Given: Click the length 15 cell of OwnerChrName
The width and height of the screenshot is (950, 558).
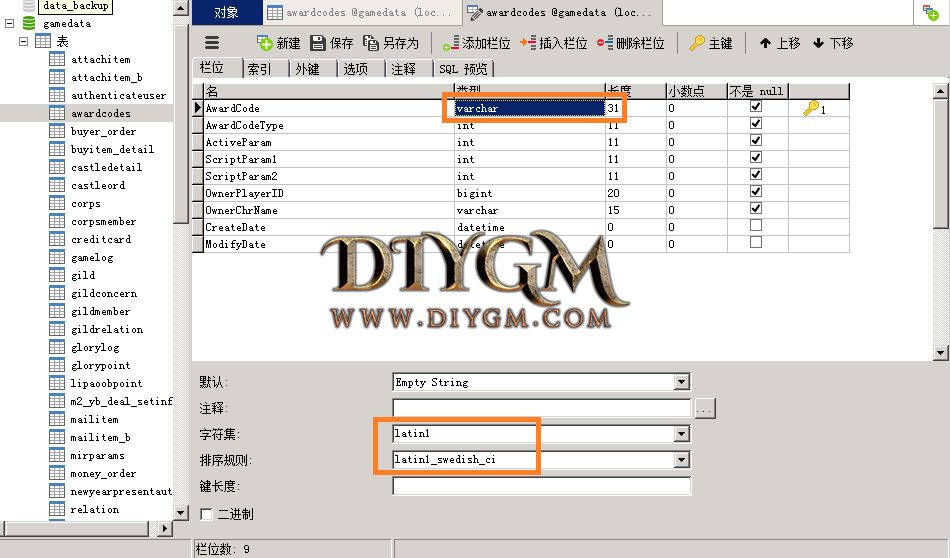Looking at the screenshot, I should pos(636,210).
